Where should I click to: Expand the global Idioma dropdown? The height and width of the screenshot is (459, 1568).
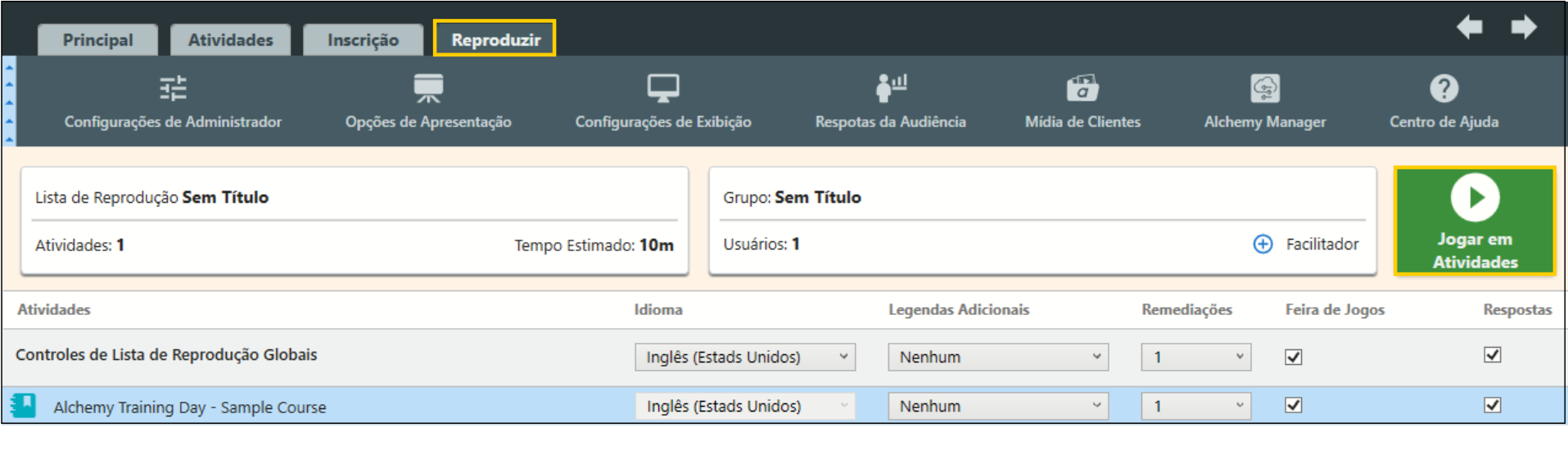(x=744, y=357)
